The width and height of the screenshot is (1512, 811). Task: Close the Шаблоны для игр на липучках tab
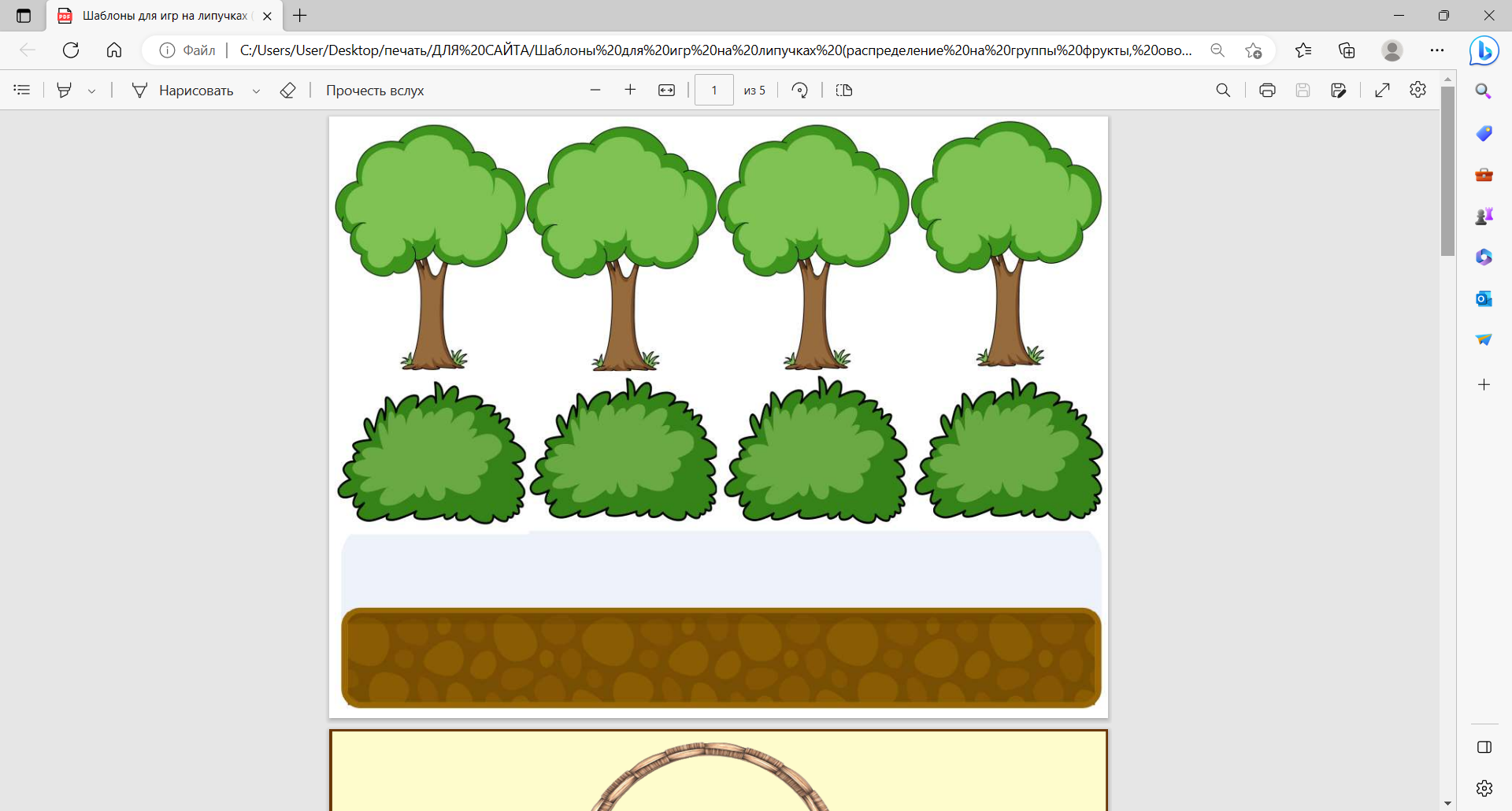267,16
